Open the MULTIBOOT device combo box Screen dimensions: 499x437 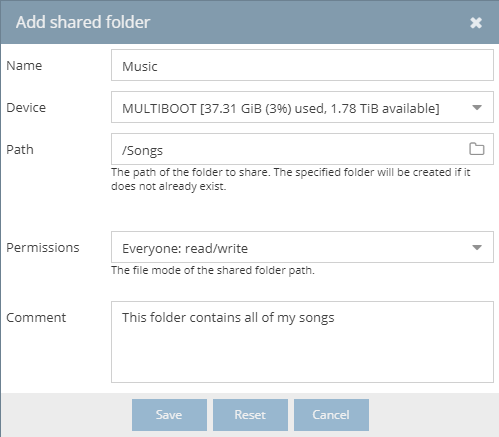302,107
